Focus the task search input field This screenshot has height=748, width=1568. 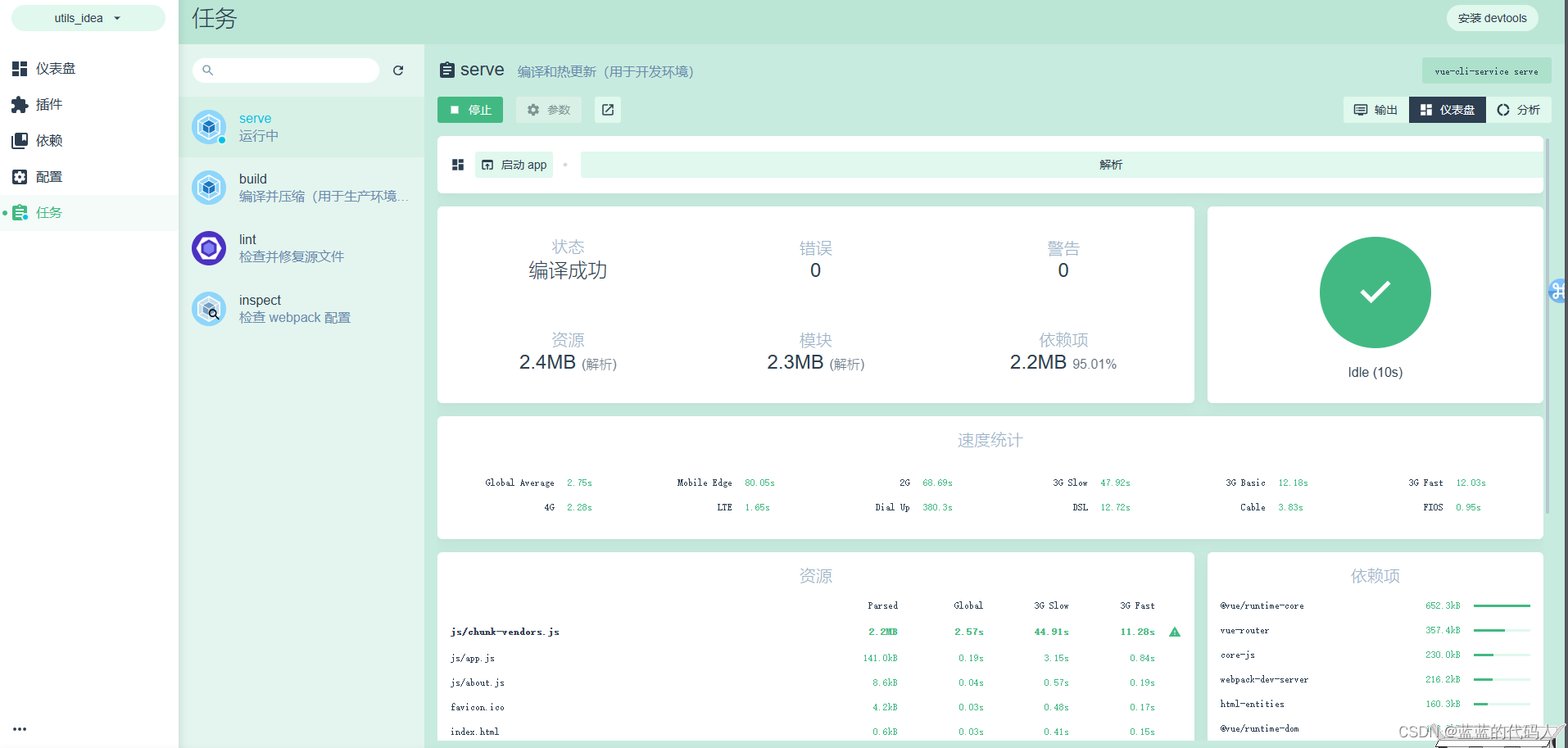pos(286,70)
